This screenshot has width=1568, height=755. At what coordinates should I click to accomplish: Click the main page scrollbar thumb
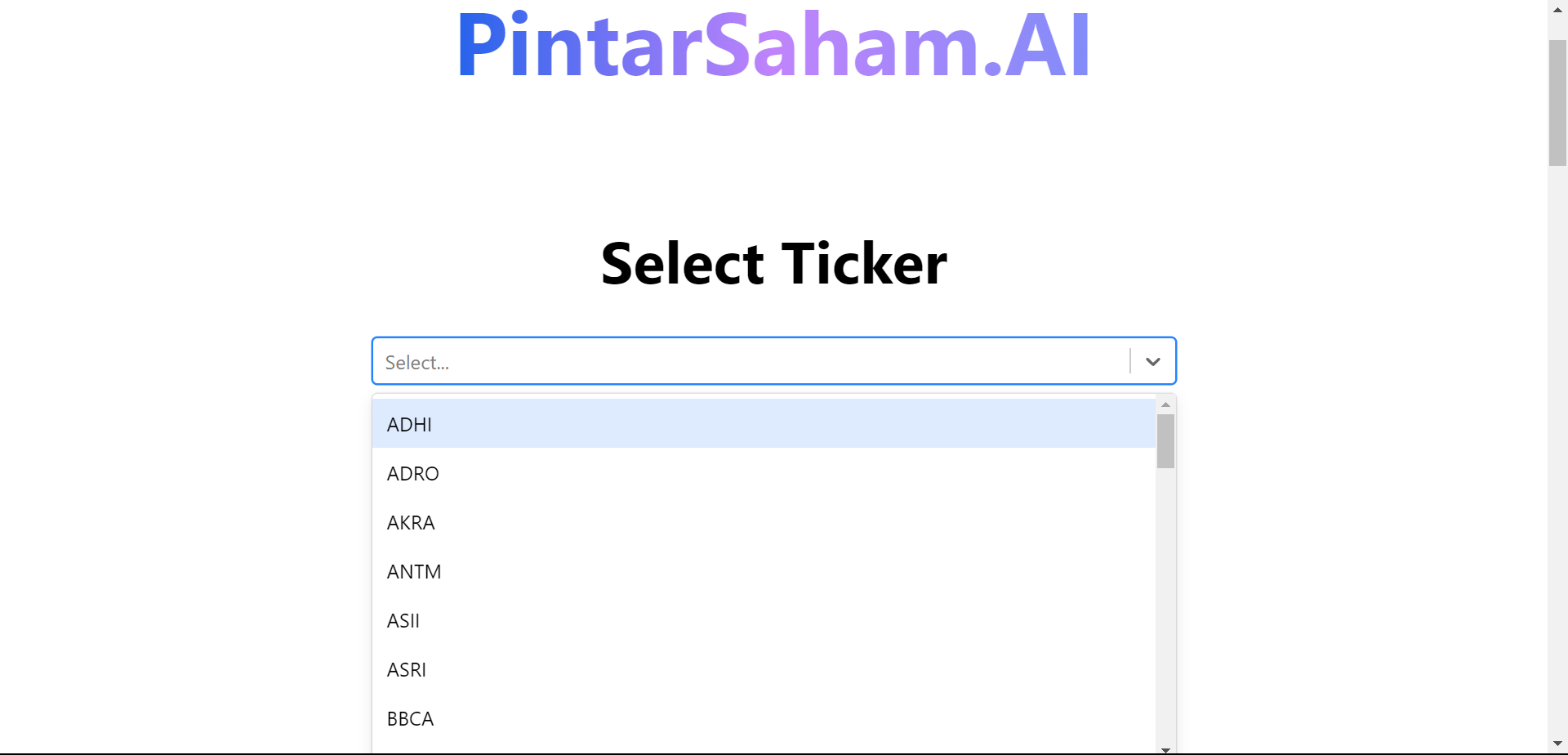point(1557,102)
